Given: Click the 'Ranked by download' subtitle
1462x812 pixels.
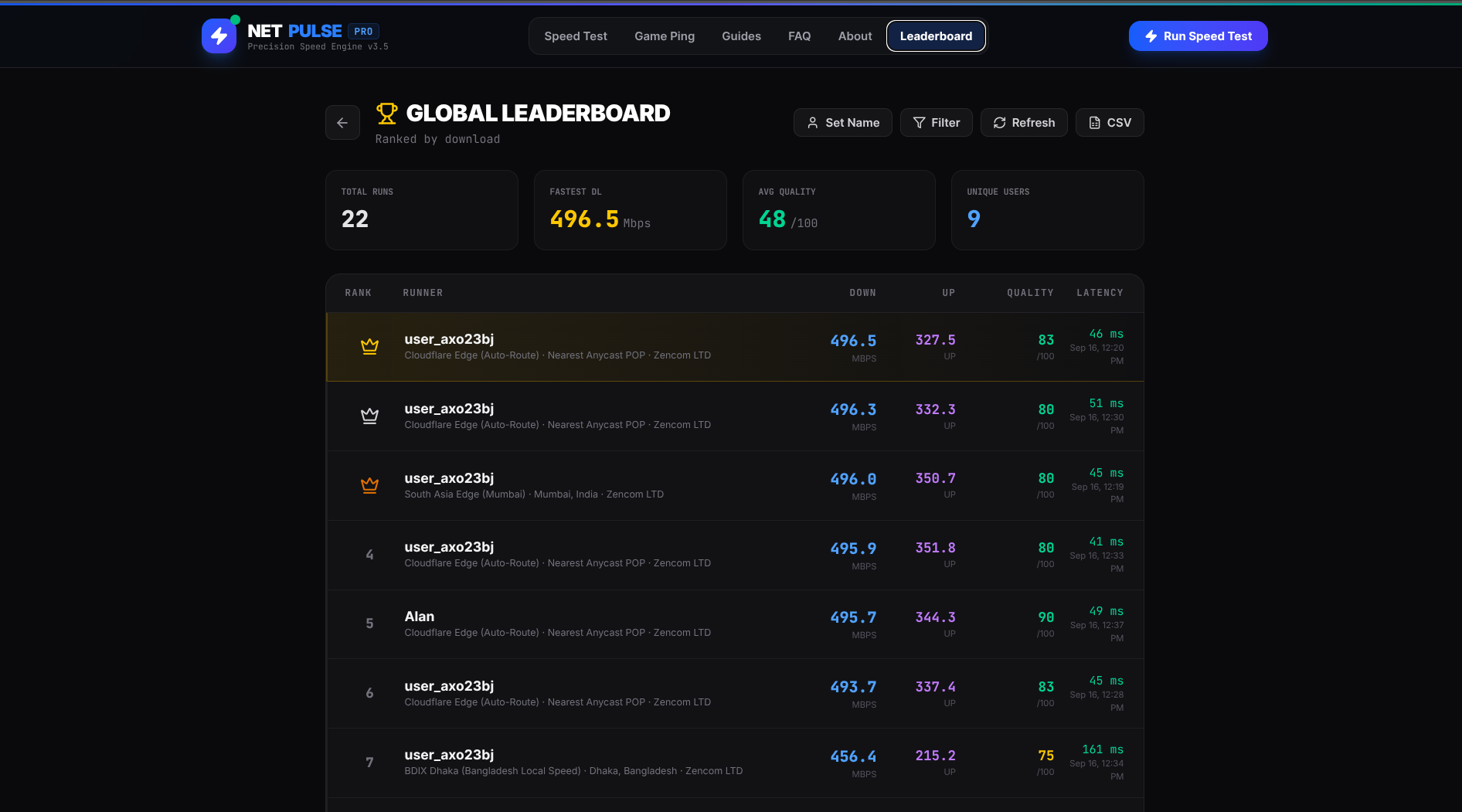Looking at the screenshot, I should 437,139.
